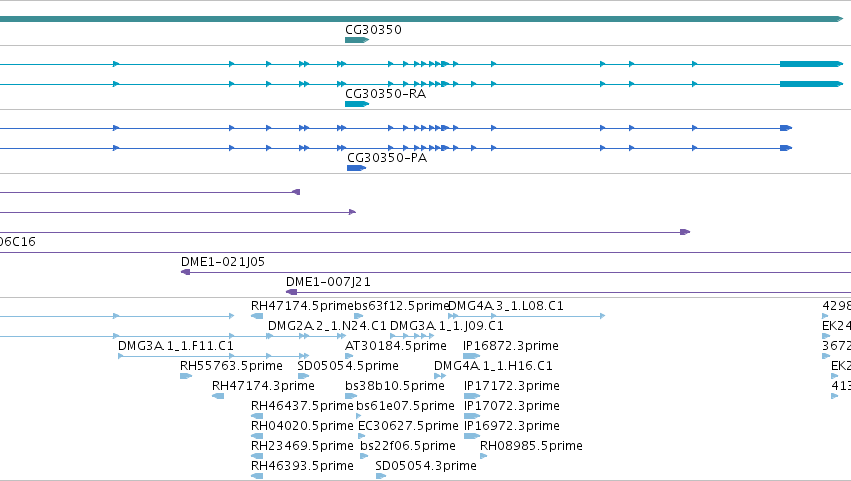851x481 pixels.
Task: Pick the DMG4A.1_1.H16.C1 feature label
Action: pyautogui.click(x=493, y=366)
